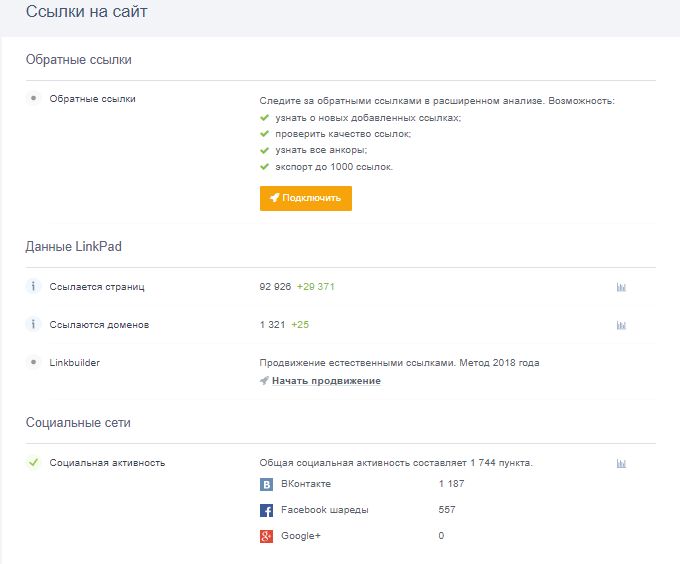Select the Социальные сети section heading

coord(78,423)
